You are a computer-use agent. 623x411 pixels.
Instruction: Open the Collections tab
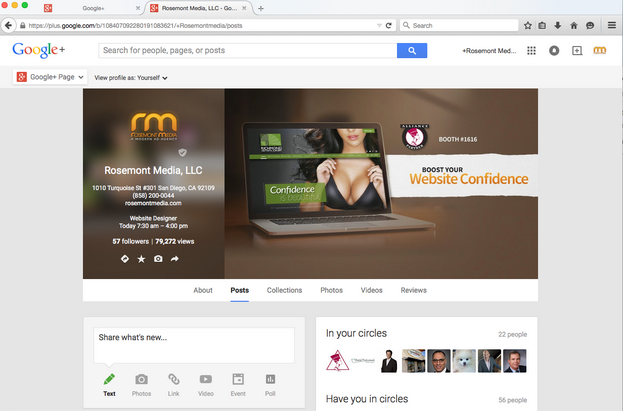[x=284, y=290]
